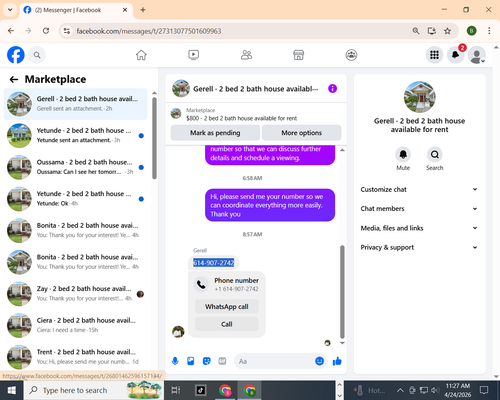
Task: Click the Windows taskbar search box
Action: [x=93, y=390]
